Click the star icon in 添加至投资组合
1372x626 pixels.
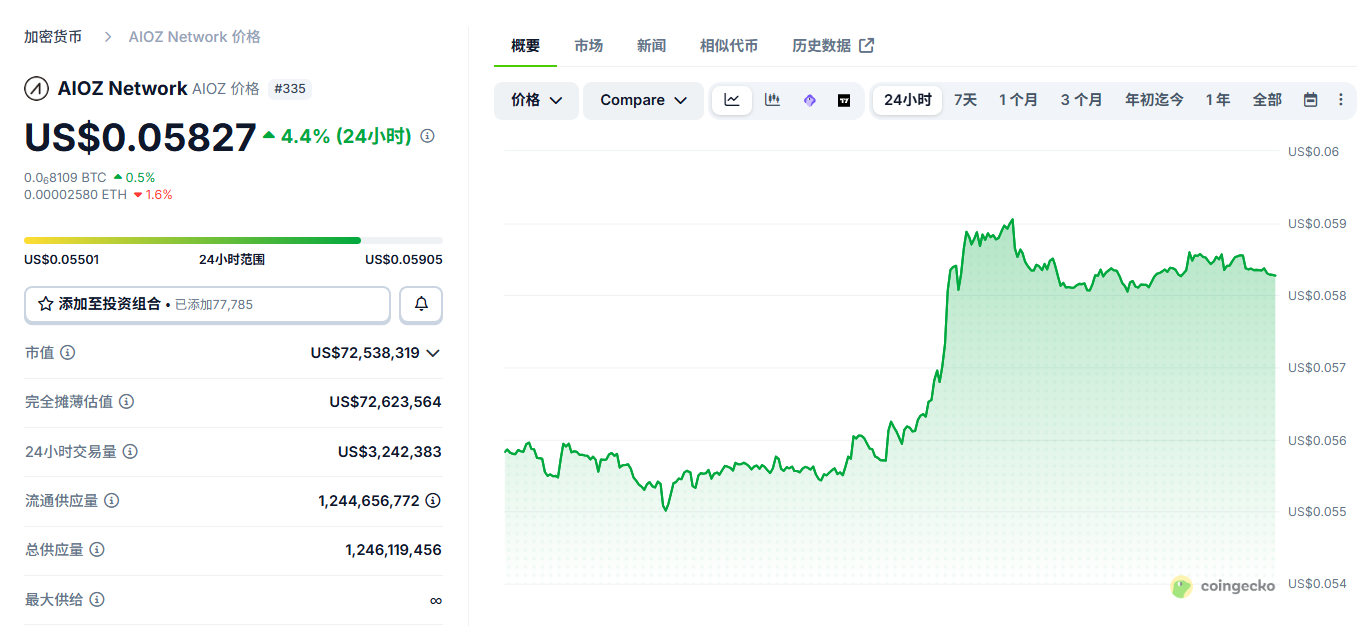[45, 304]
